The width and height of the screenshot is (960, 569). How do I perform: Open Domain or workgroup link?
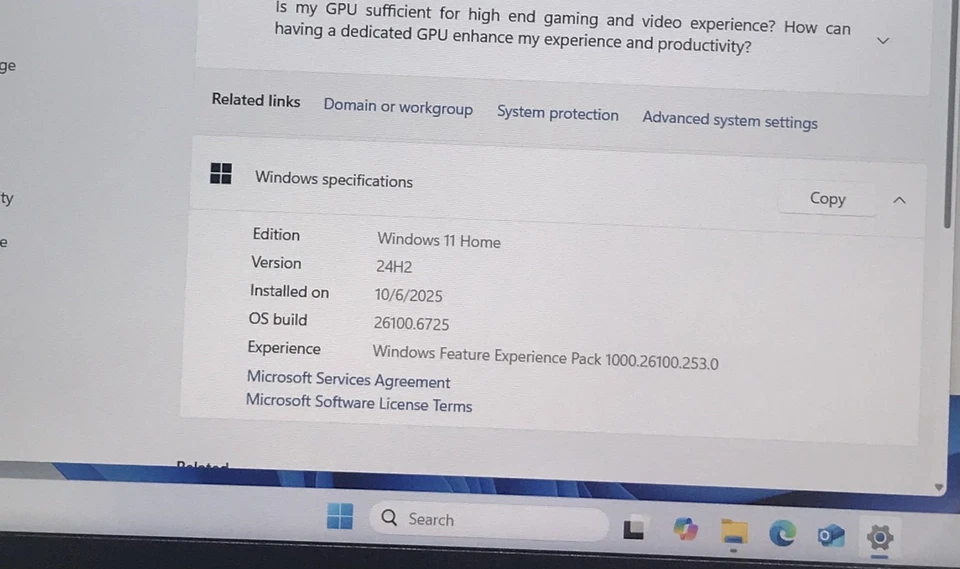tap(398, 107)
